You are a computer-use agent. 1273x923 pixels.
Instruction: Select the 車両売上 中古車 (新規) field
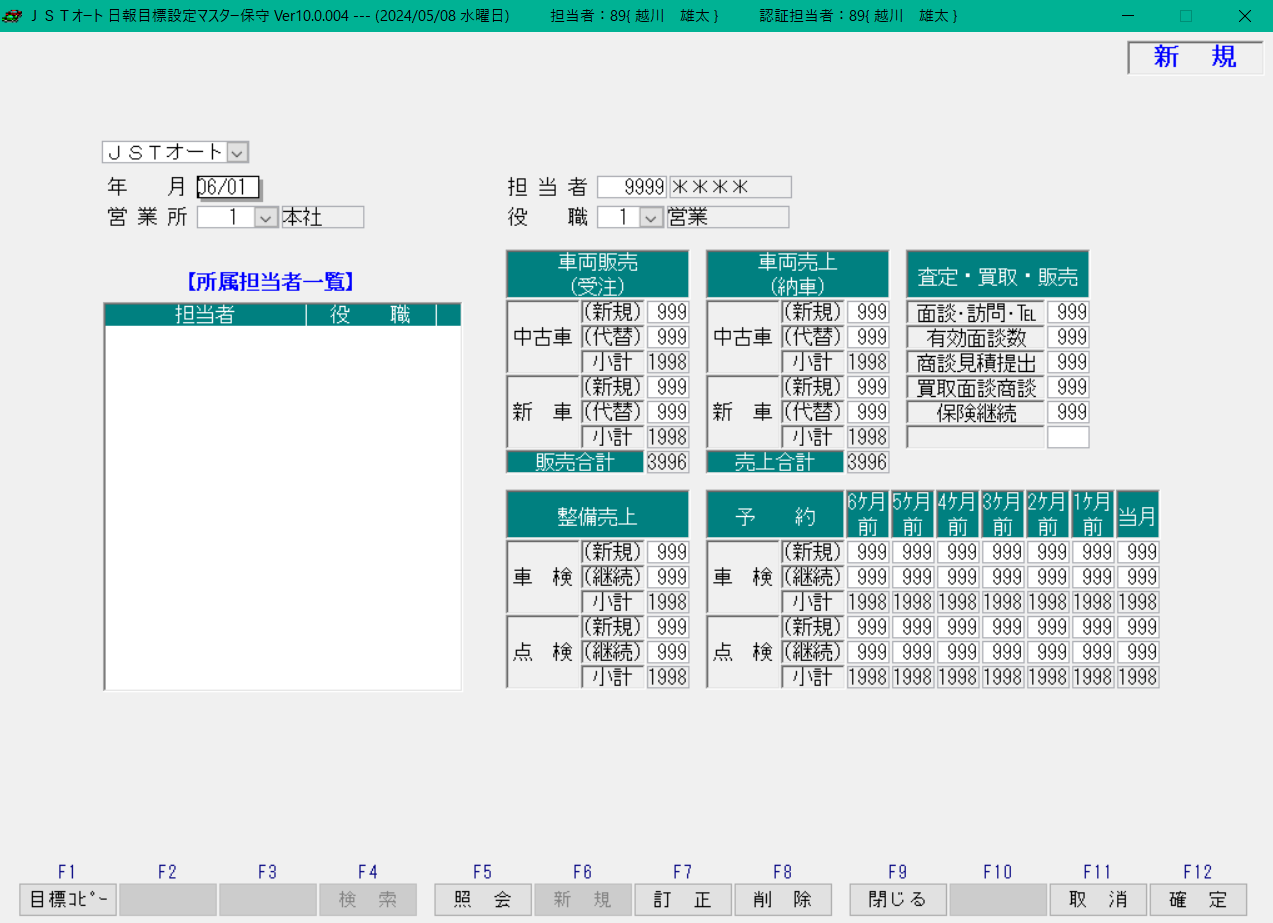[868, 312]
